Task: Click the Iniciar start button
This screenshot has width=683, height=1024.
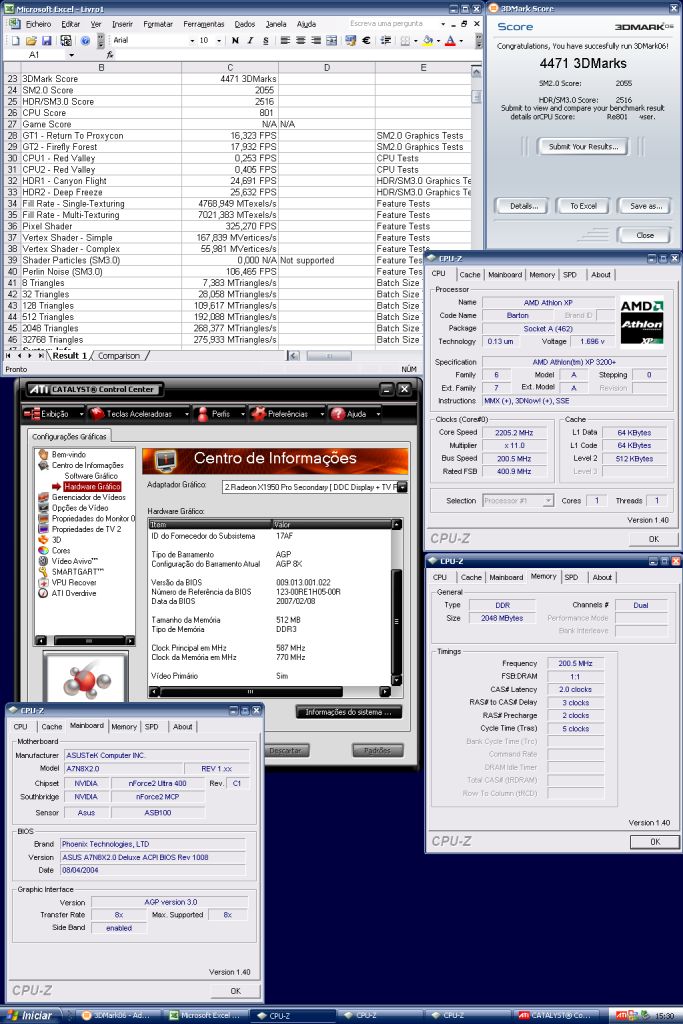Action: pyautogui.click(x=30, y=1016)
